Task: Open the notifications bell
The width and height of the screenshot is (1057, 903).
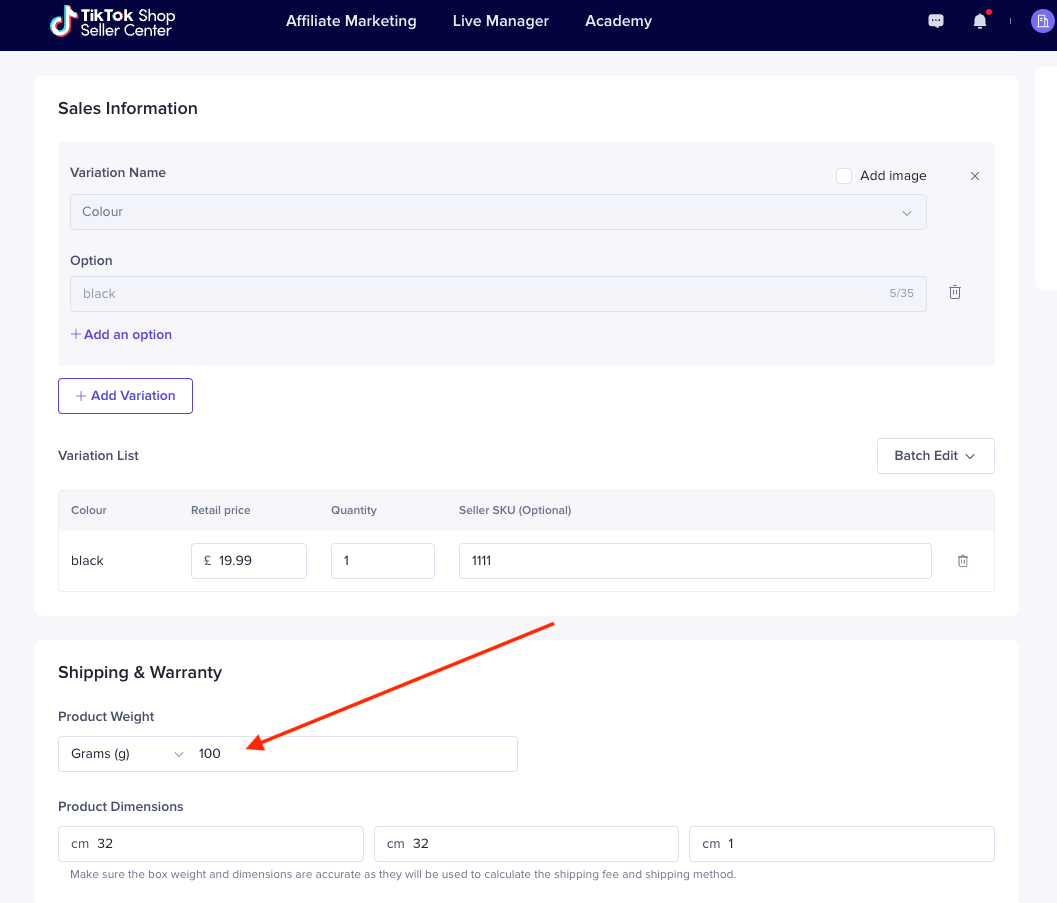Action: [980, 21]
